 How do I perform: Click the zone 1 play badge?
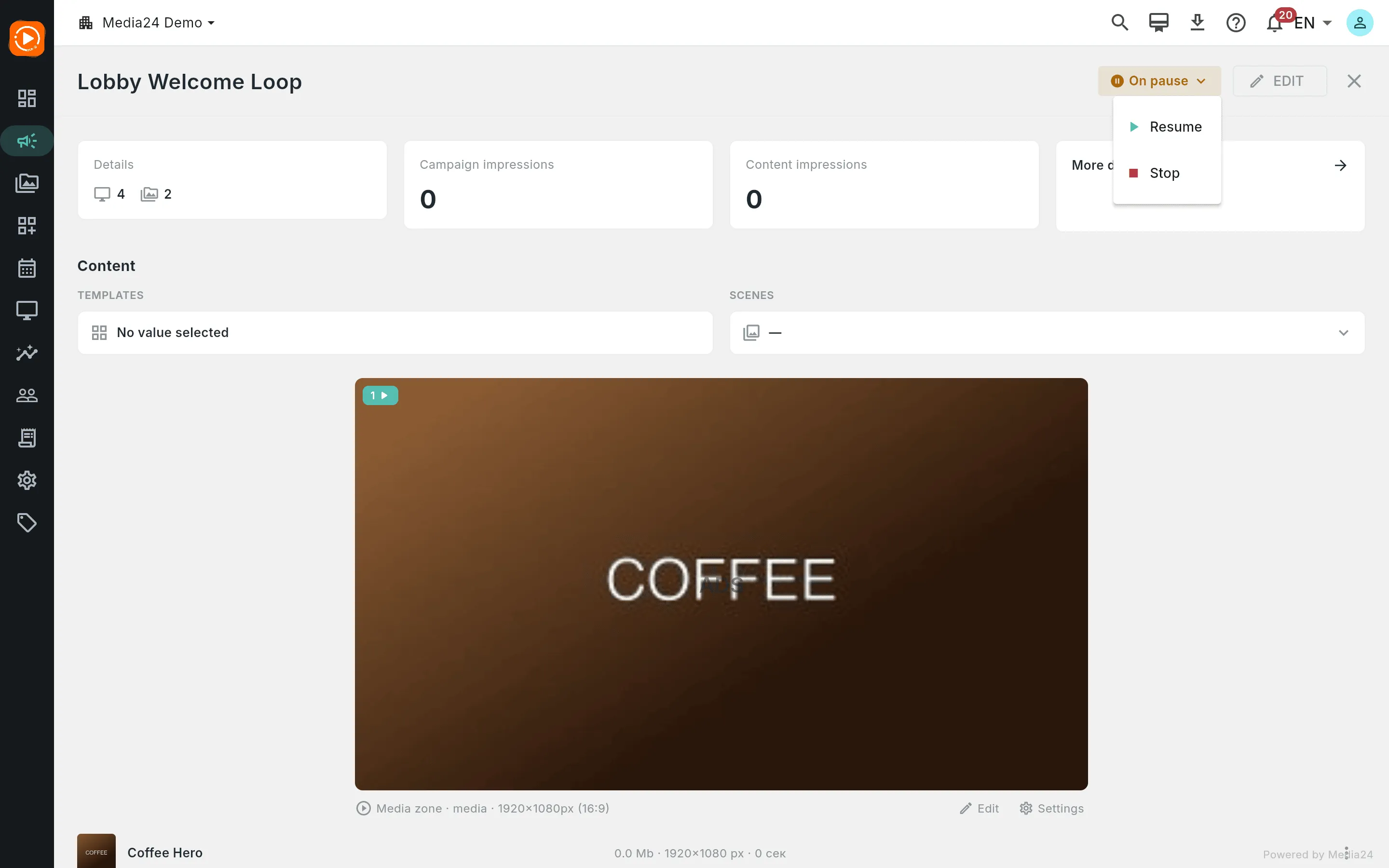click(x=380, y=395)
